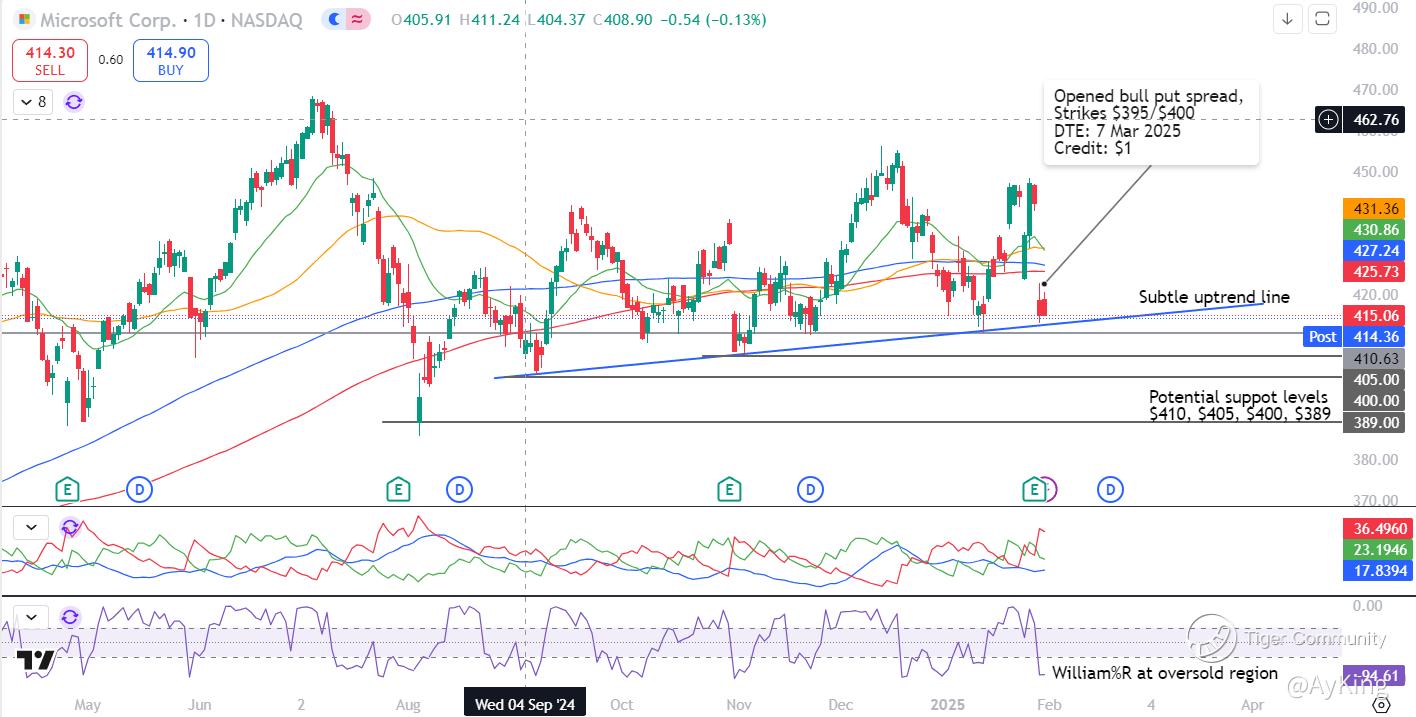
Task: Click the earnings E marker near Nov
Action: [729, 489]
